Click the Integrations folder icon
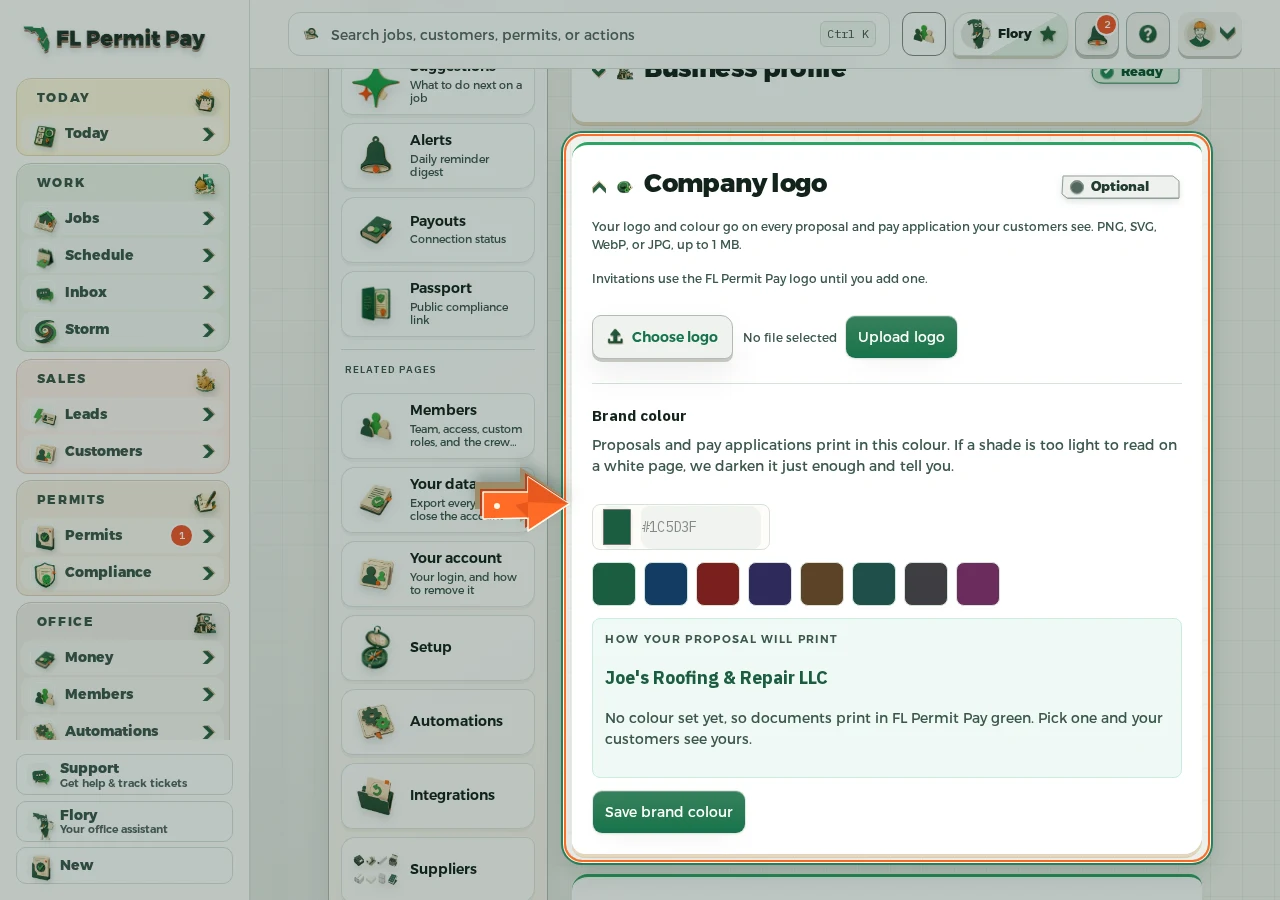 376,795
